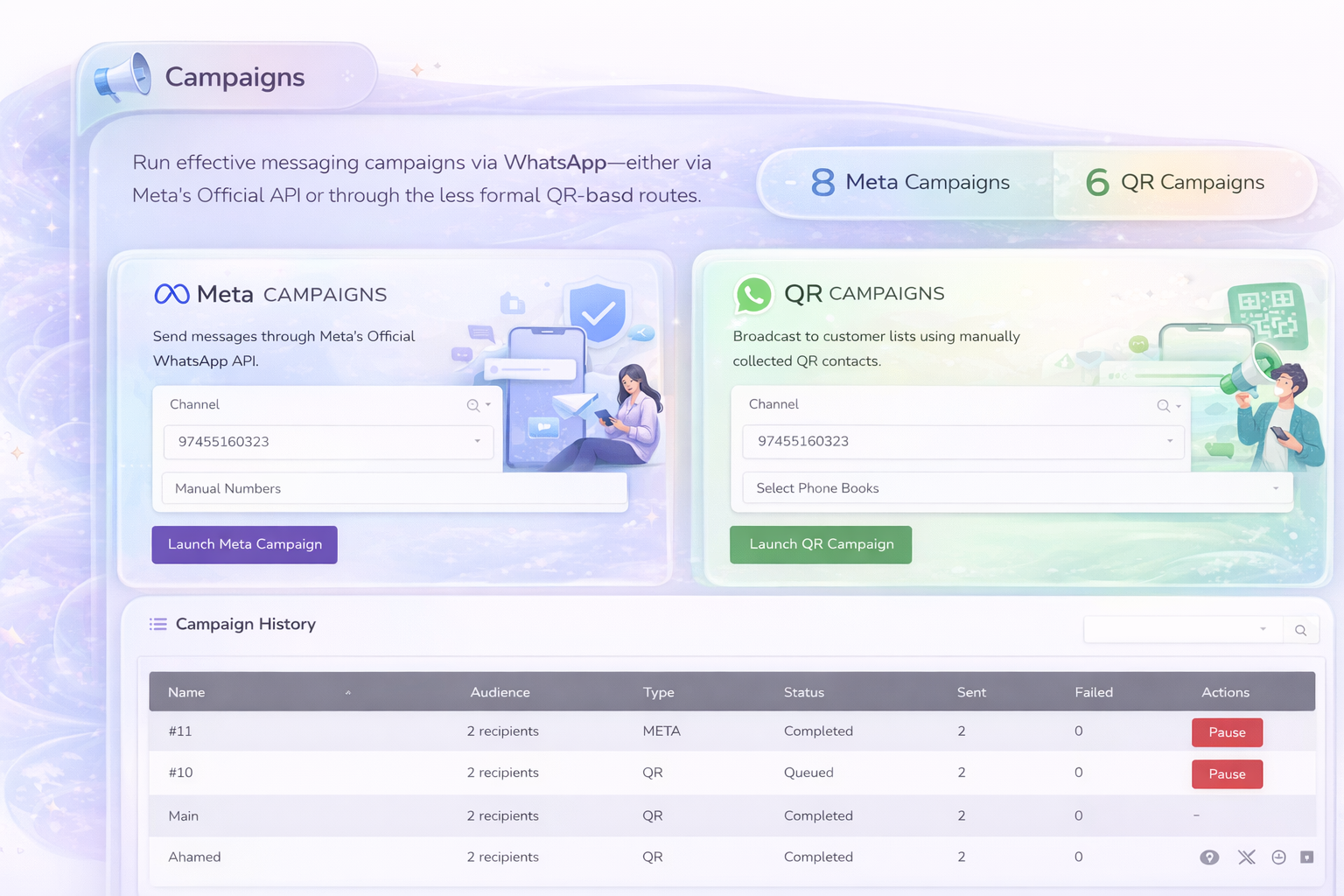Click the list icon beside Campaign History

[158, 624]
